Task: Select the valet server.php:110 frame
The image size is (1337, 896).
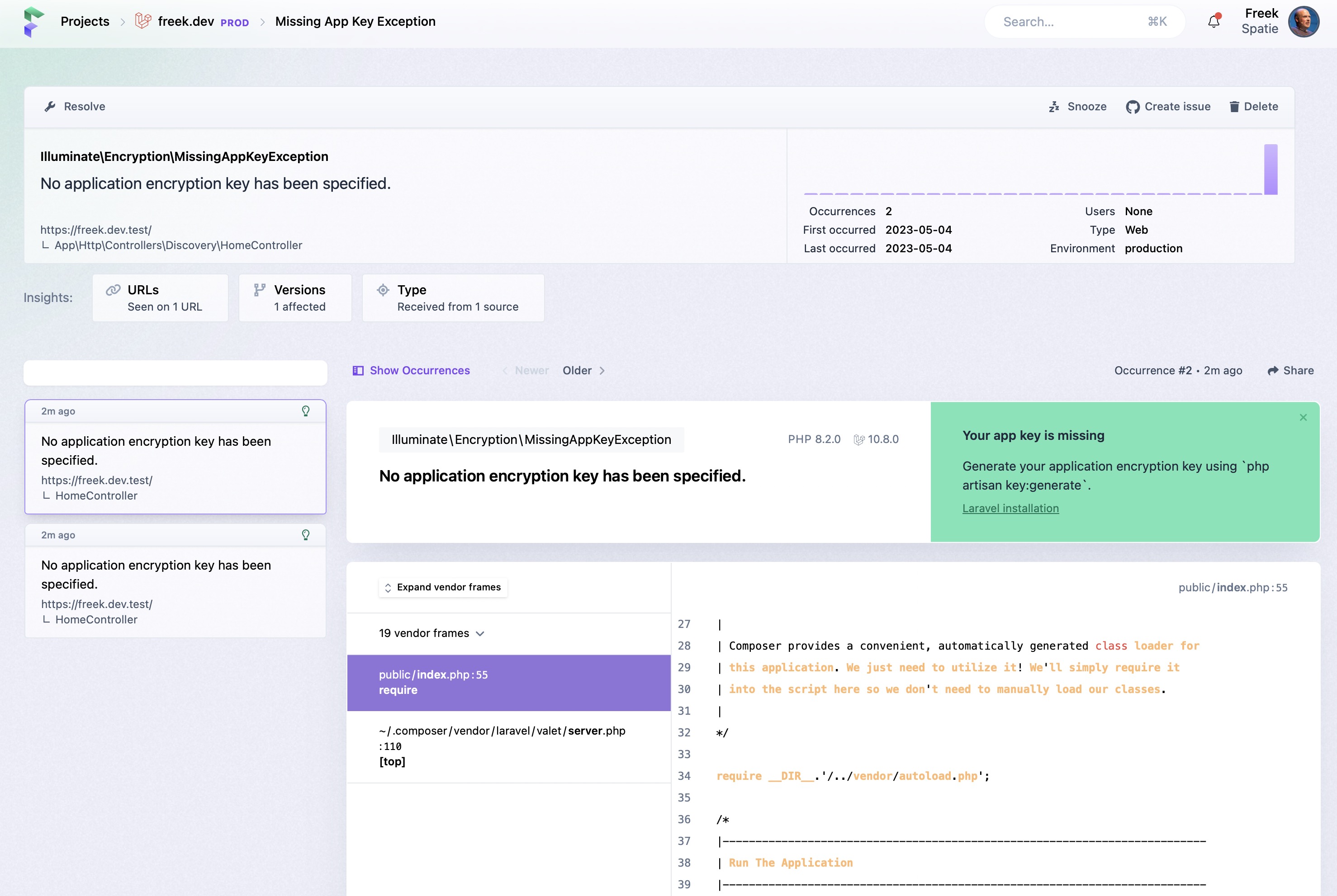Action: (x=509, y=747)
